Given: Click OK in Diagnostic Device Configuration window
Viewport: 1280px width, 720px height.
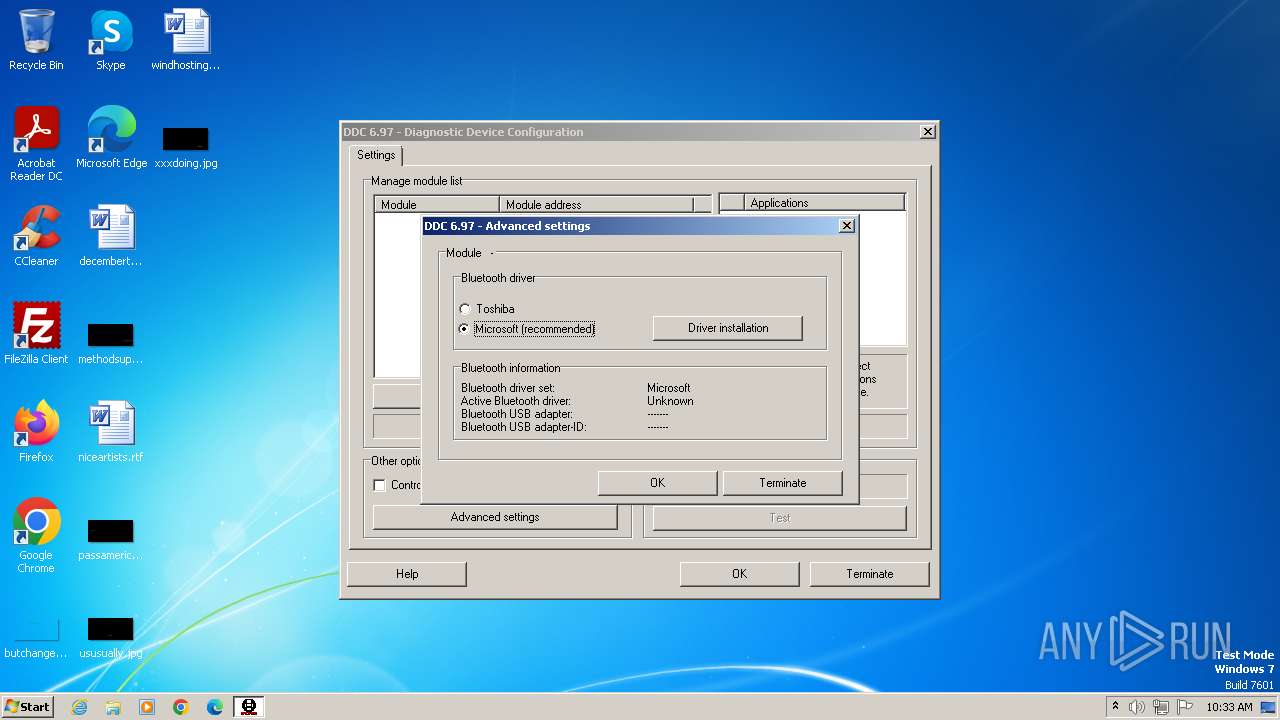Looking at the screenshot, I should pyautogui.click(x=739, y=574).
